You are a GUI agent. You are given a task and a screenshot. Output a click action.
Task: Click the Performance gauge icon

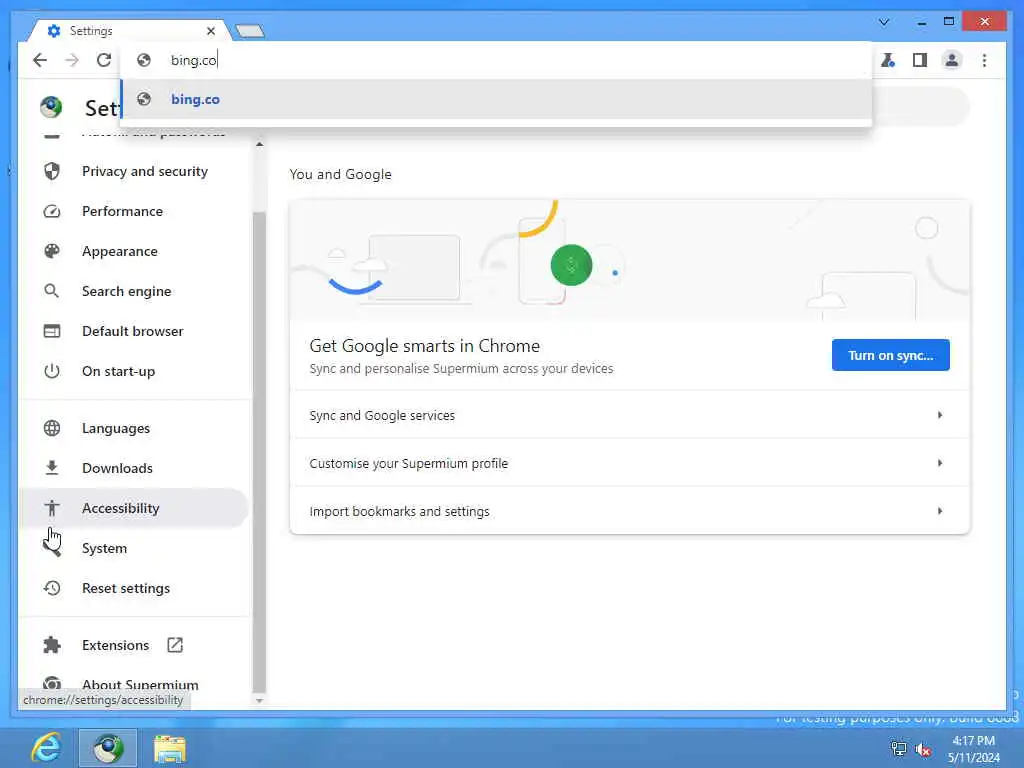tap(52, 211)
